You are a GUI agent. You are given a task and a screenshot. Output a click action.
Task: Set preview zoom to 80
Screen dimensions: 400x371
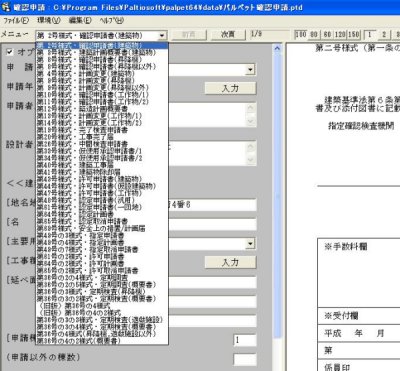[x=314, y=34]
